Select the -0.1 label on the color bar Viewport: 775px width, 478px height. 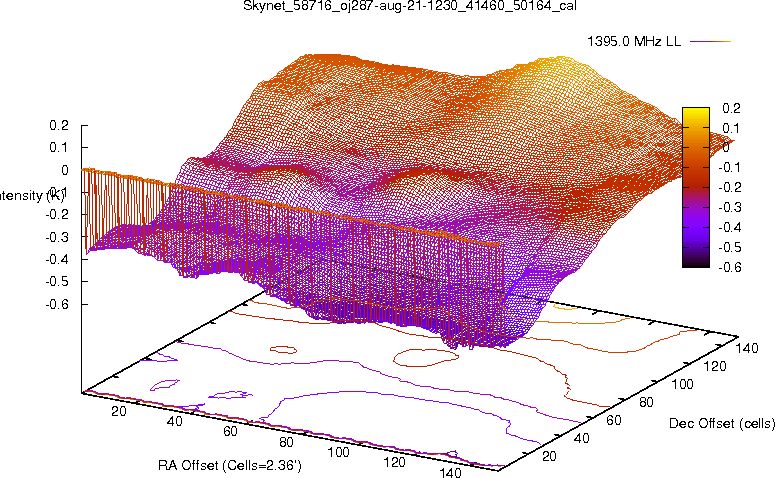click(730, 168)
